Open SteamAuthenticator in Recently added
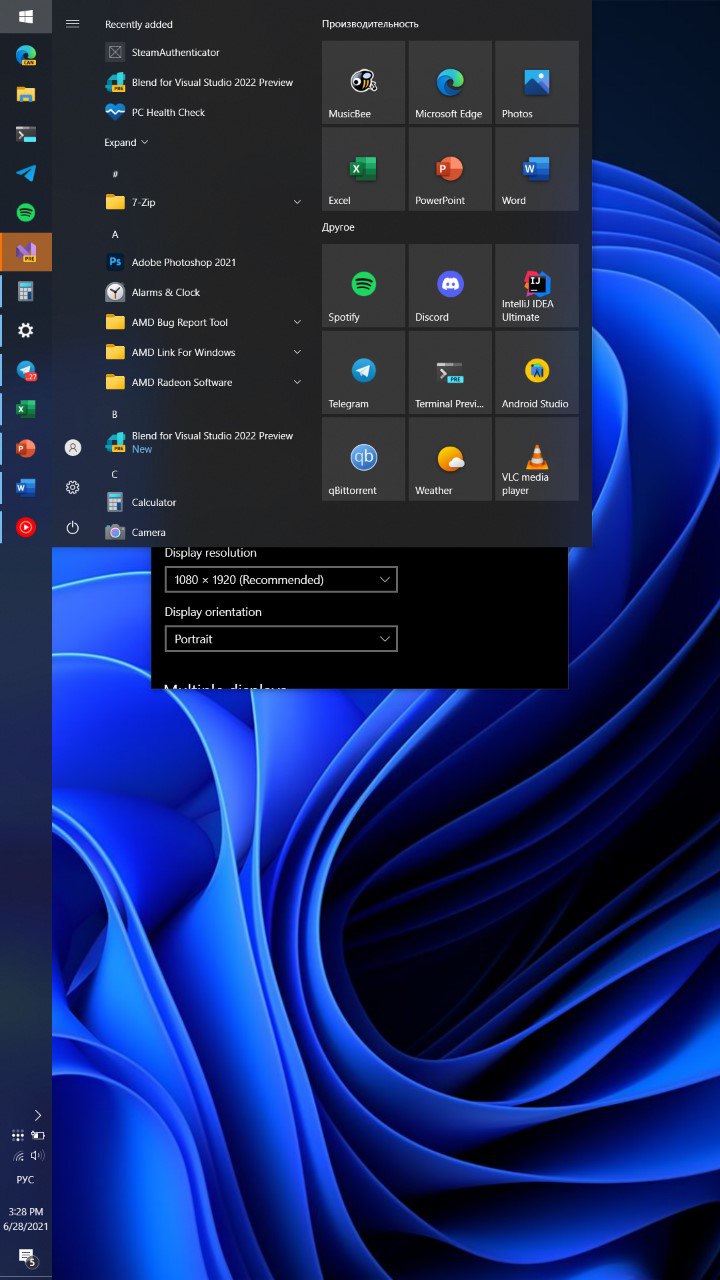The width and height of the screenshot is (720, 1280). [204, 52]
